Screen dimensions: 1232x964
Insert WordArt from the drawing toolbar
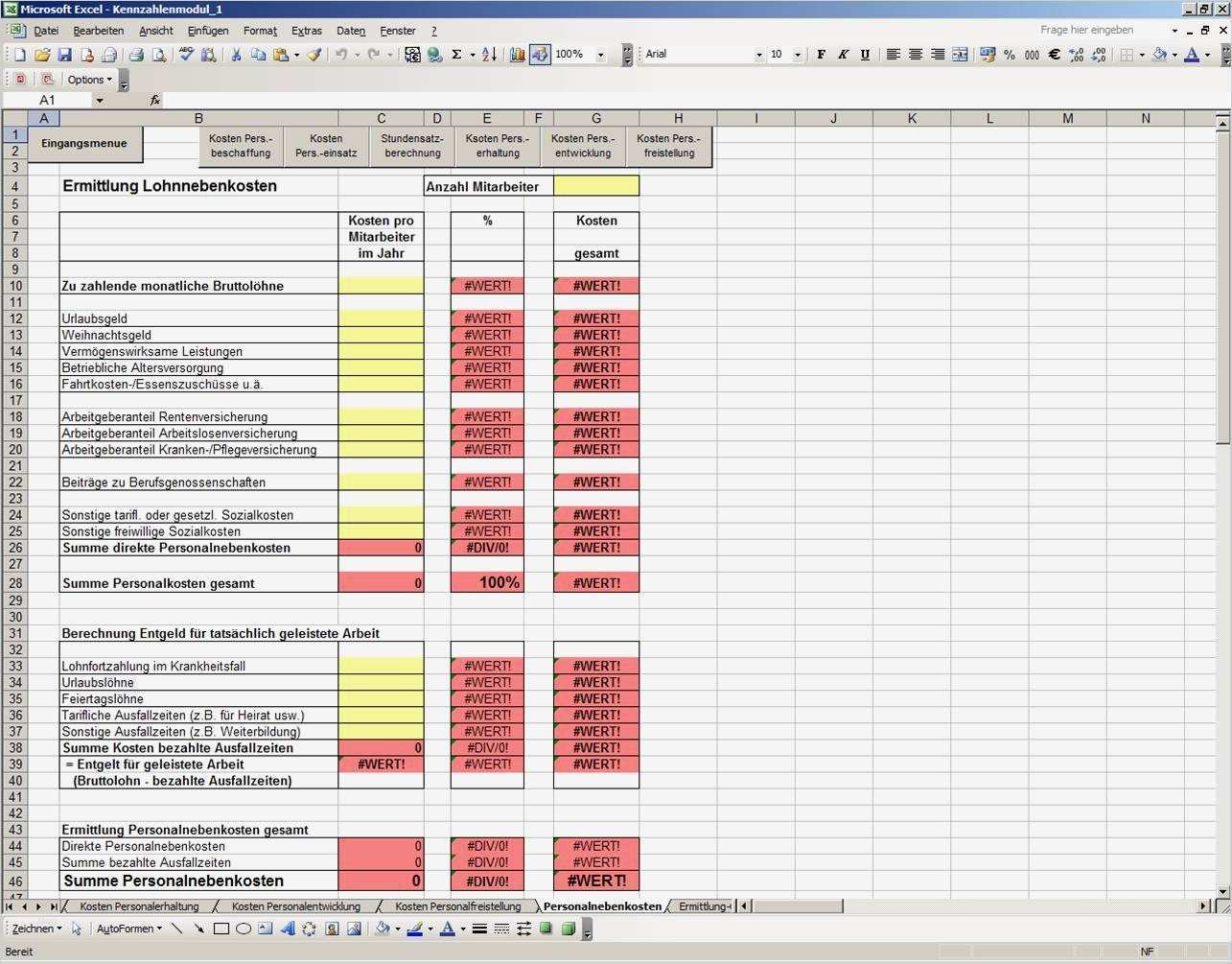tap(288, 929)
